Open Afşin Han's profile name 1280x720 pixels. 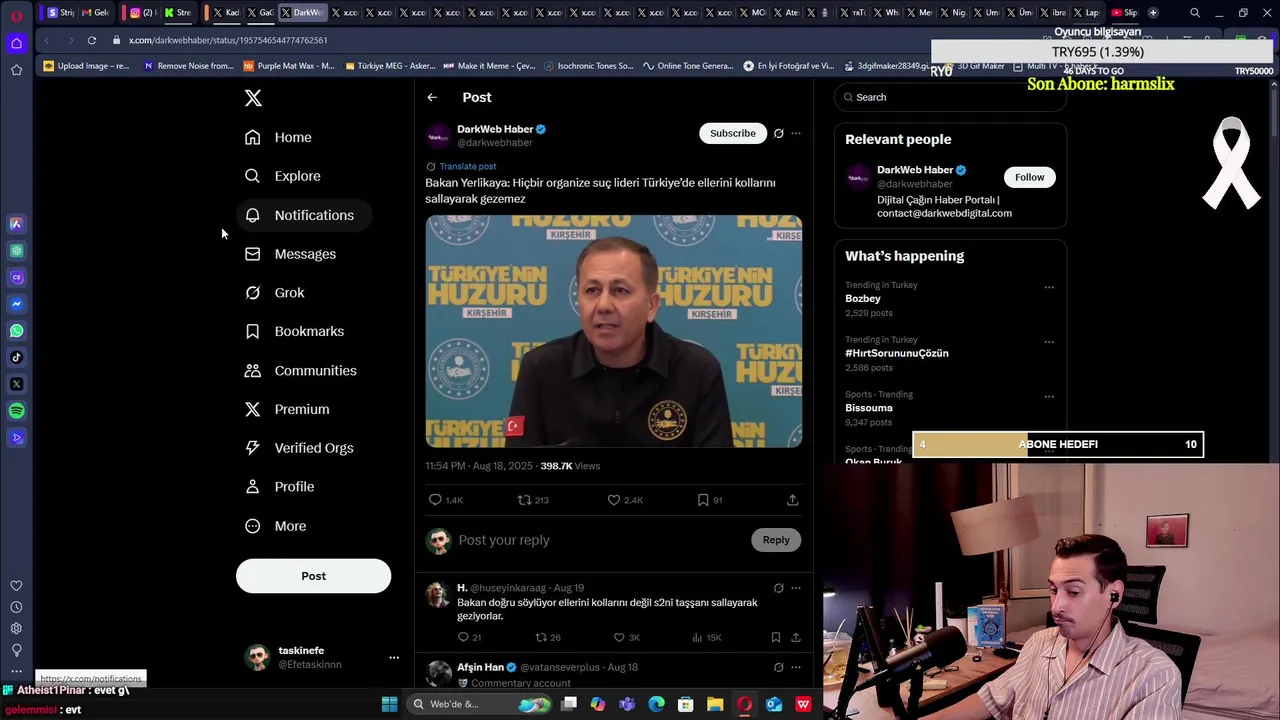pos(480,667)
